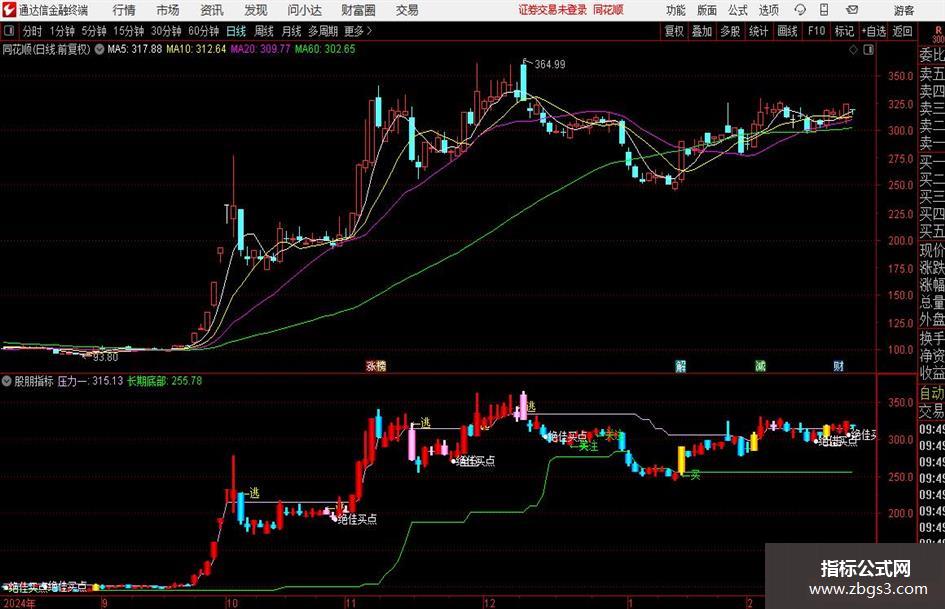Click the 压力一: 315.13 indicator value
Image resolution: width=945 pixels, height=609 pixels.
tap(90, 381)
